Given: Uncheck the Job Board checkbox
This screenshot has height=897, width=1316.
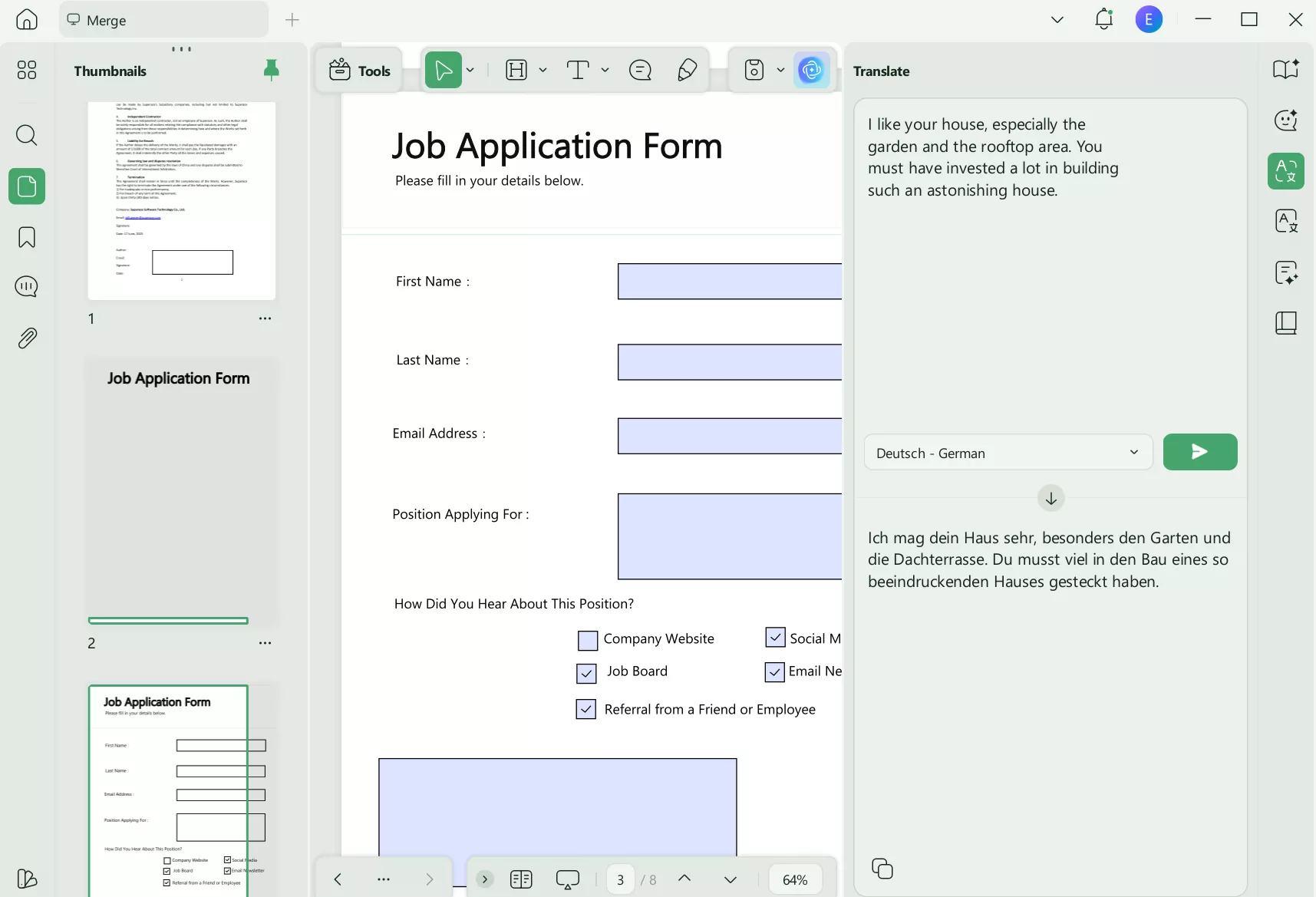Looking at the screenshot, I should pos(586,673).
